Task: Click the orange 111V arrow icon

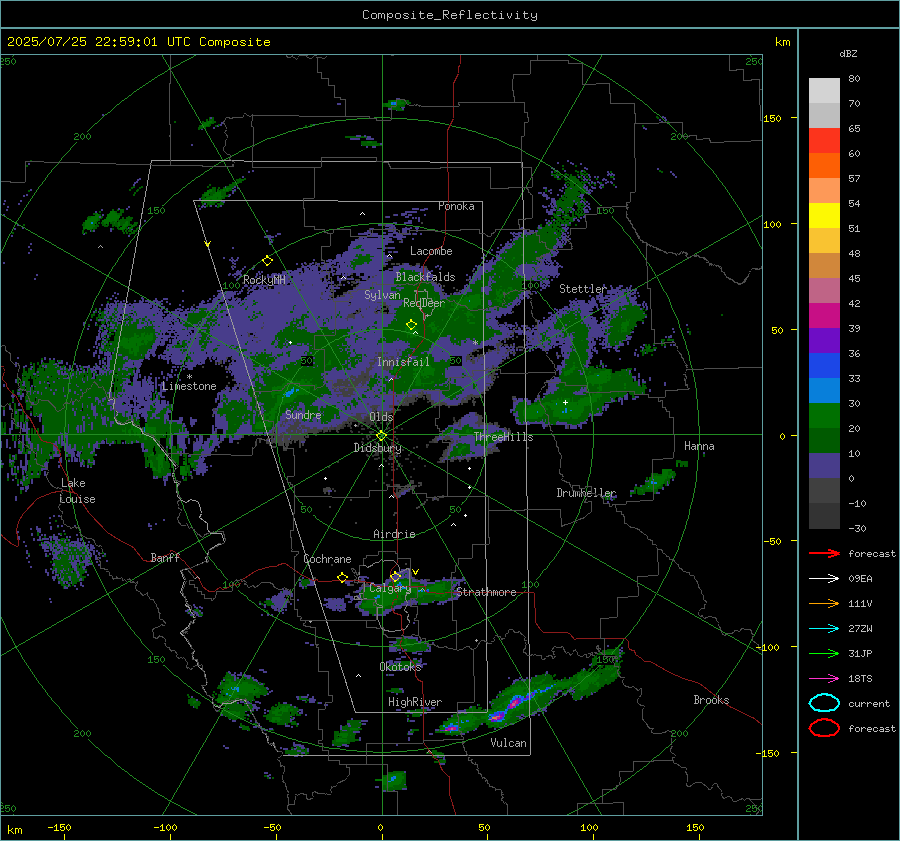Action: [x=824, y=603]
